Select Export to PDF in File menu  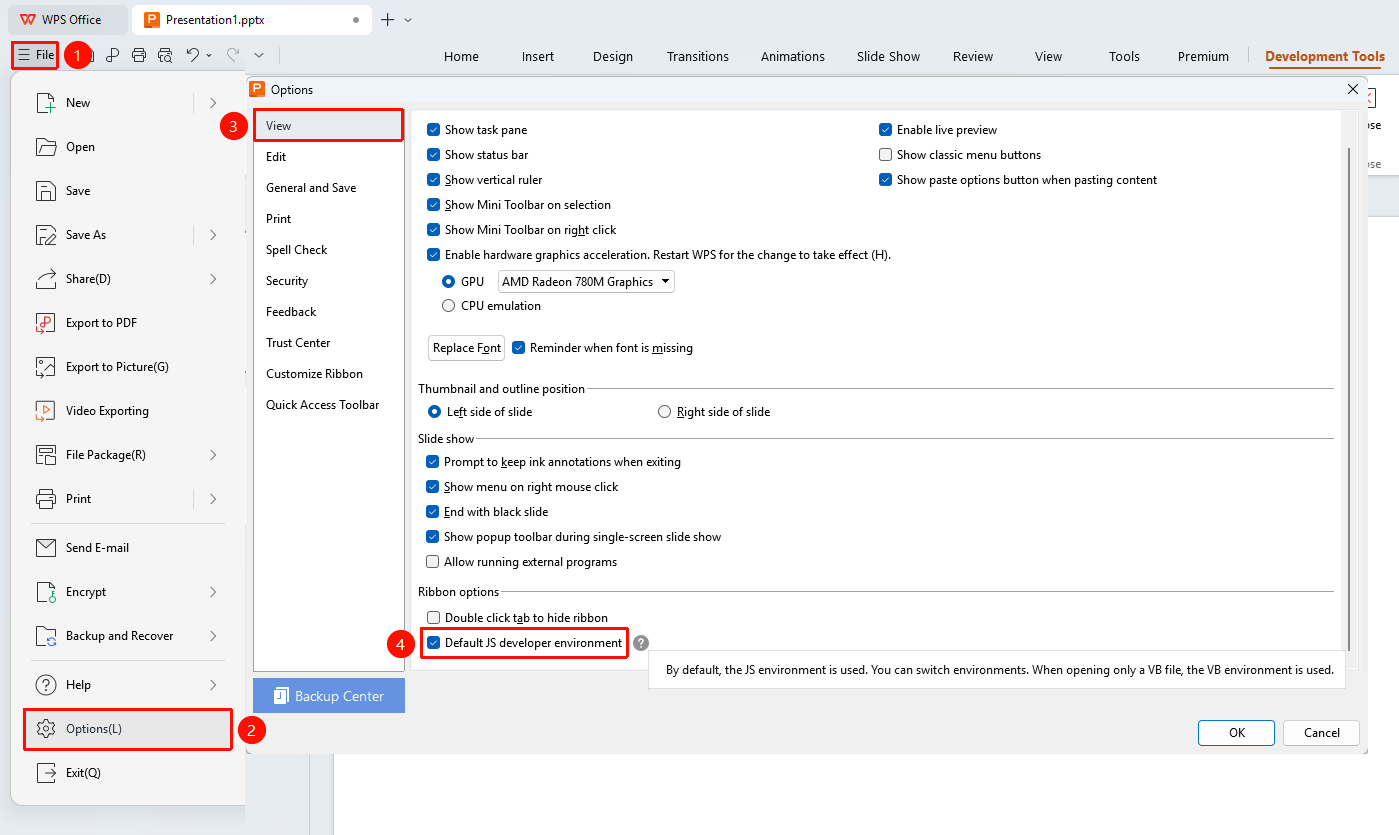click(127, 323)
